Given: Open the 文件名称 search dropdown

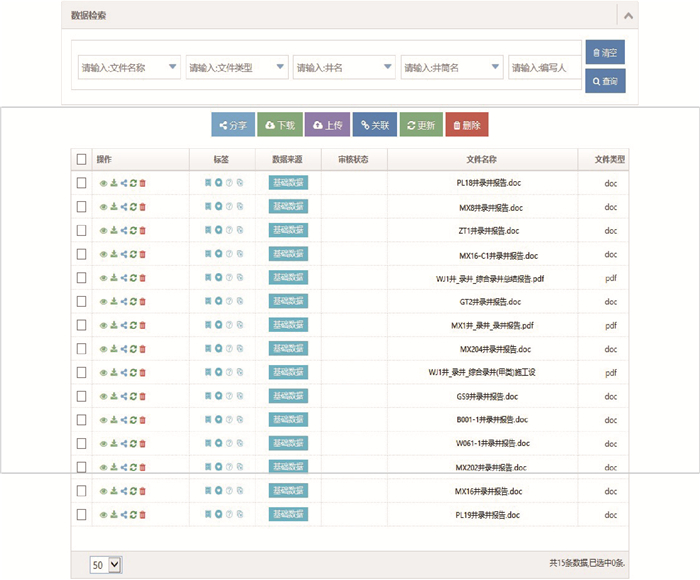Looking at the screenshot, I should coord(128,68).
